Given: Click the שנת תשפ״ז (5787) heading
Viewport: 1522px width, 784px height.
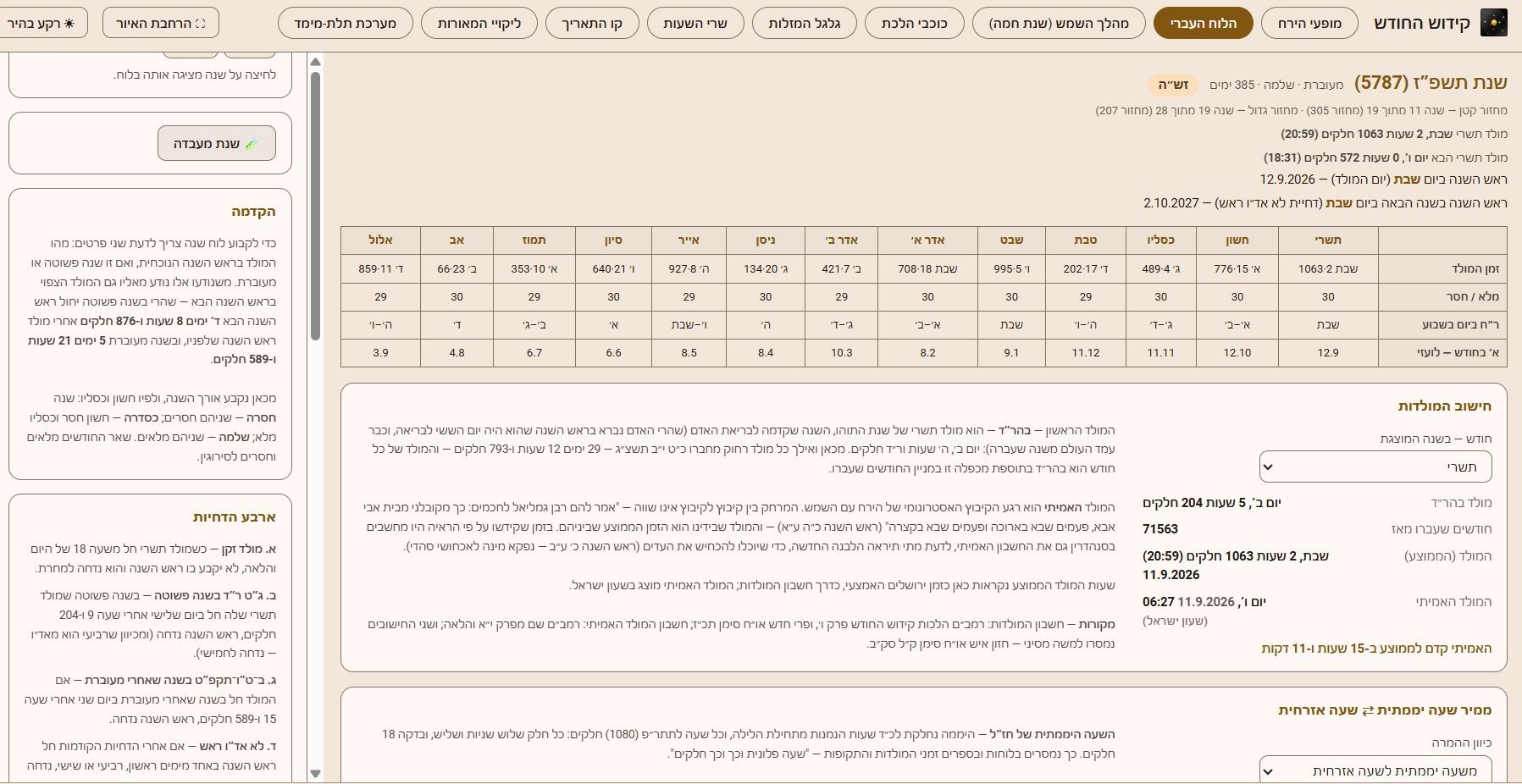Looking at the screenshot, I should (1431, 82).
